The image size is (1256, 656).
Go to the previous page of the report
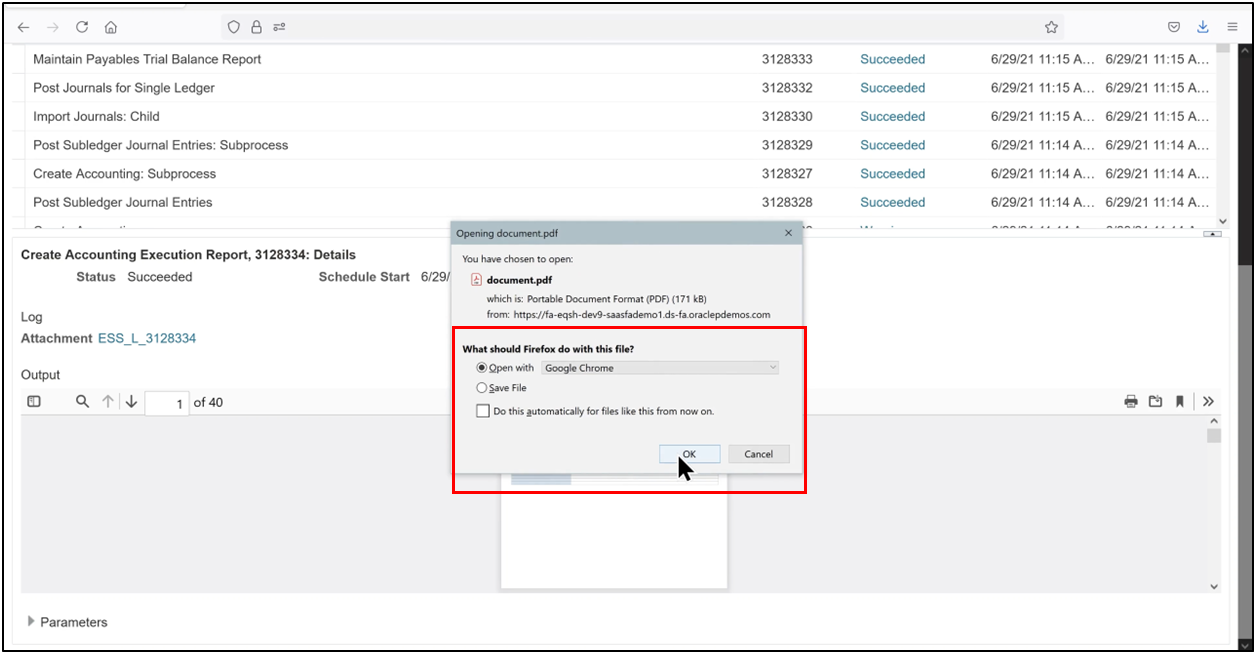(108, 401)
